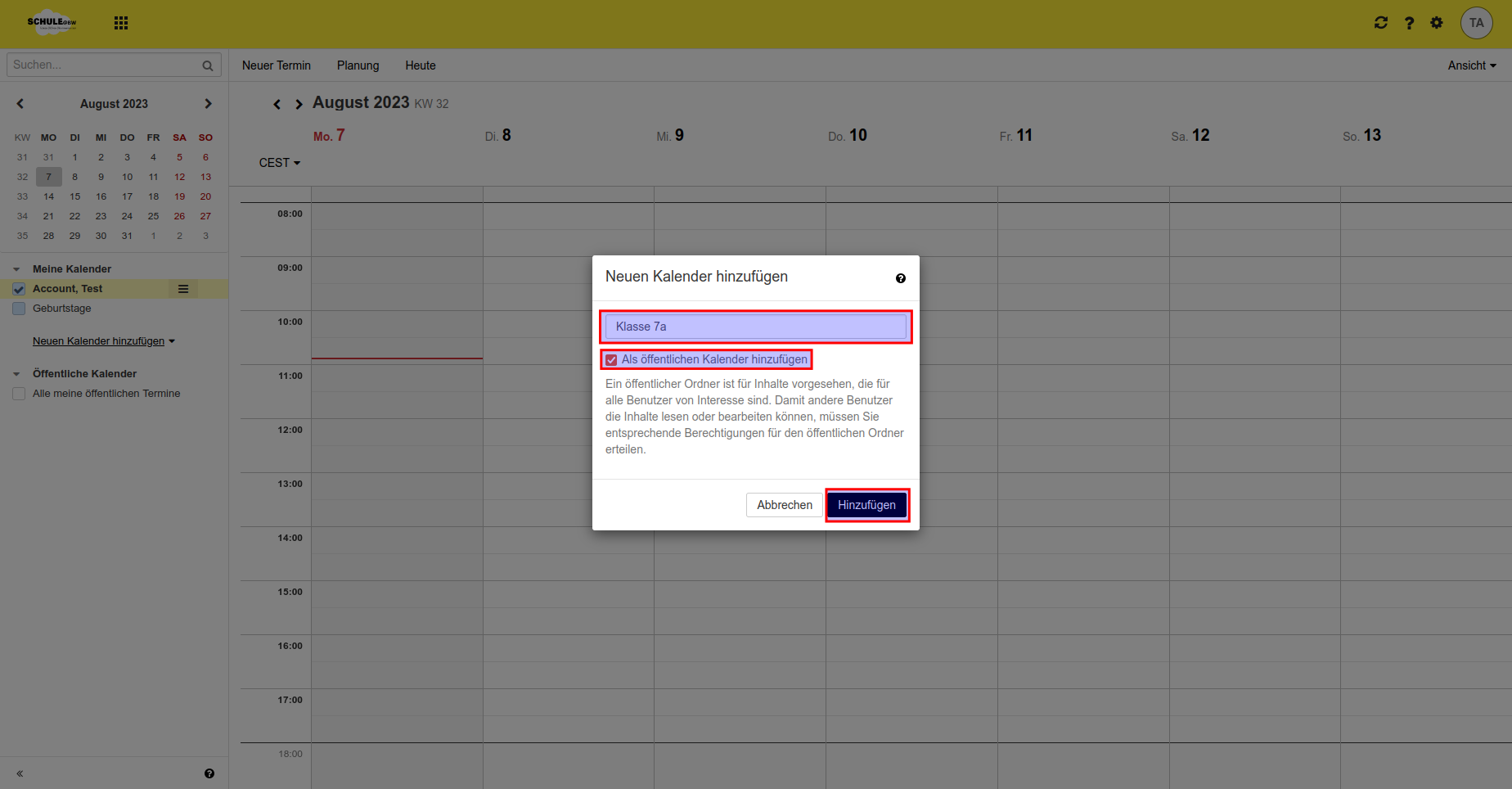Enable the Geburtstage calendar checkbox
The image size is (1512, 789).
pos(18,308)
